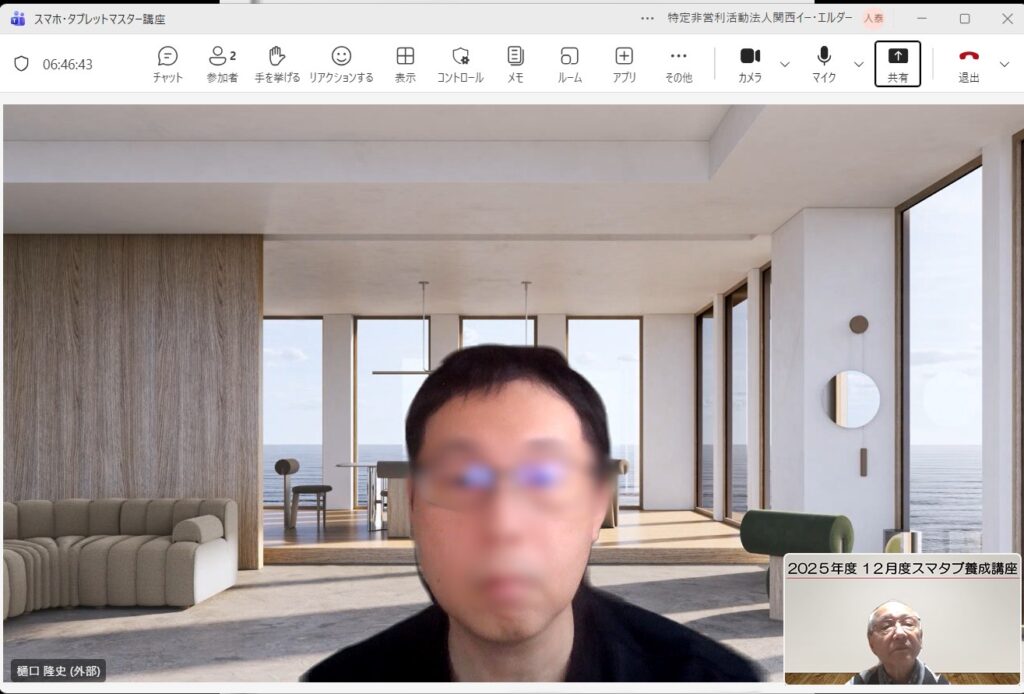Screen dimensions: 1024x694
Task: Leave meeting with 退出 button
Action: 969,64
